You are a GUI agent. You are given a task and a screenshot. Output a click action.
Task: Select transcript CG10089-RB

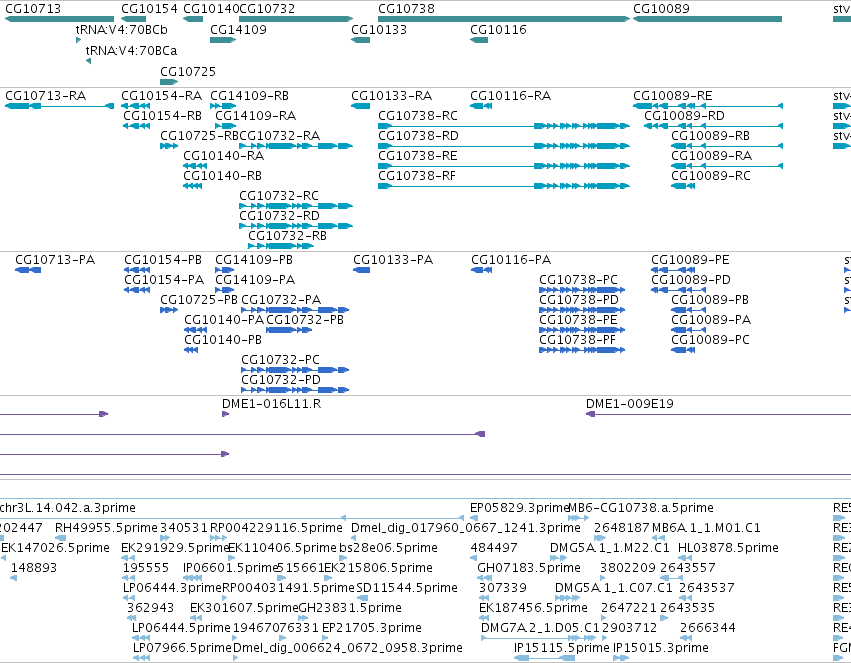pyautogui.click(x=710, y=136)
